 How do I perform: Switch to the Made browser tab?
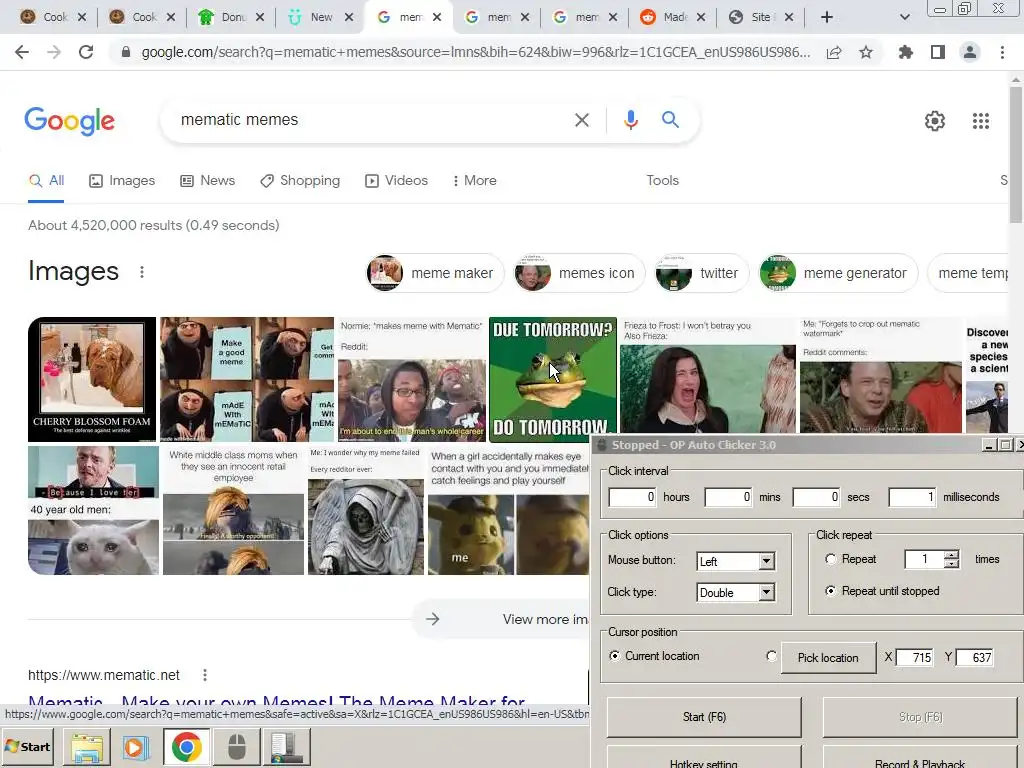tap(672, 17)
